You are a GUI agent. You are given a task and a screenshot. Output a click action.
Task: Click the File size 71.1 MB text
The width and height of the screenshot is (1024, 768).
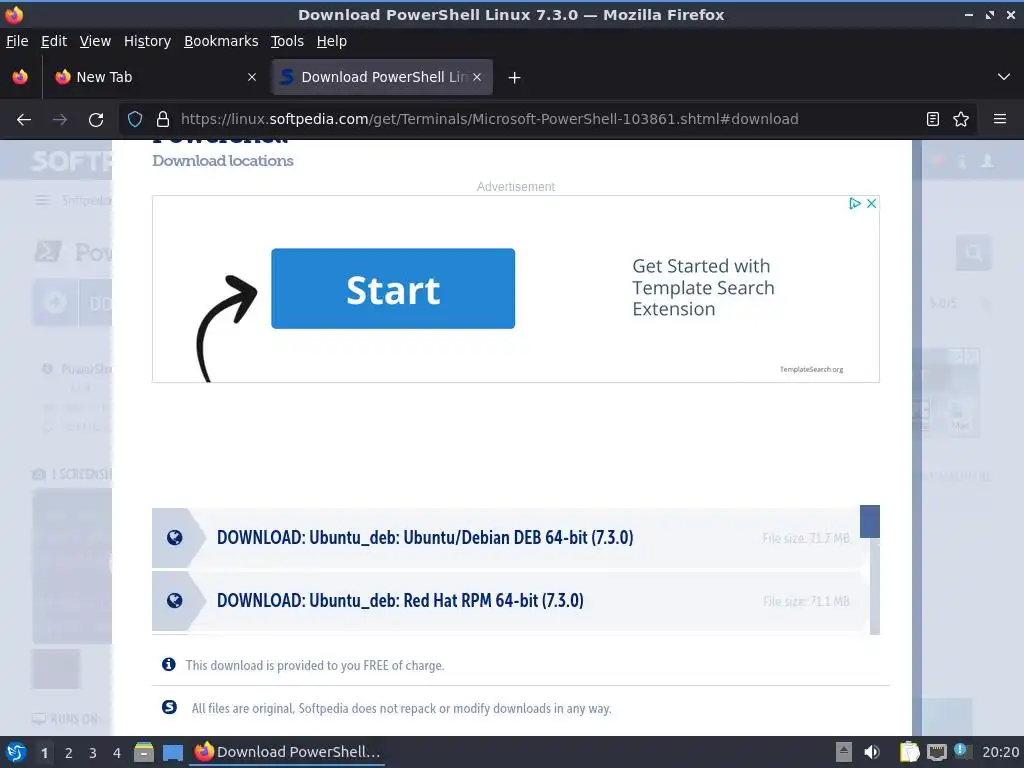pos(806,601)
